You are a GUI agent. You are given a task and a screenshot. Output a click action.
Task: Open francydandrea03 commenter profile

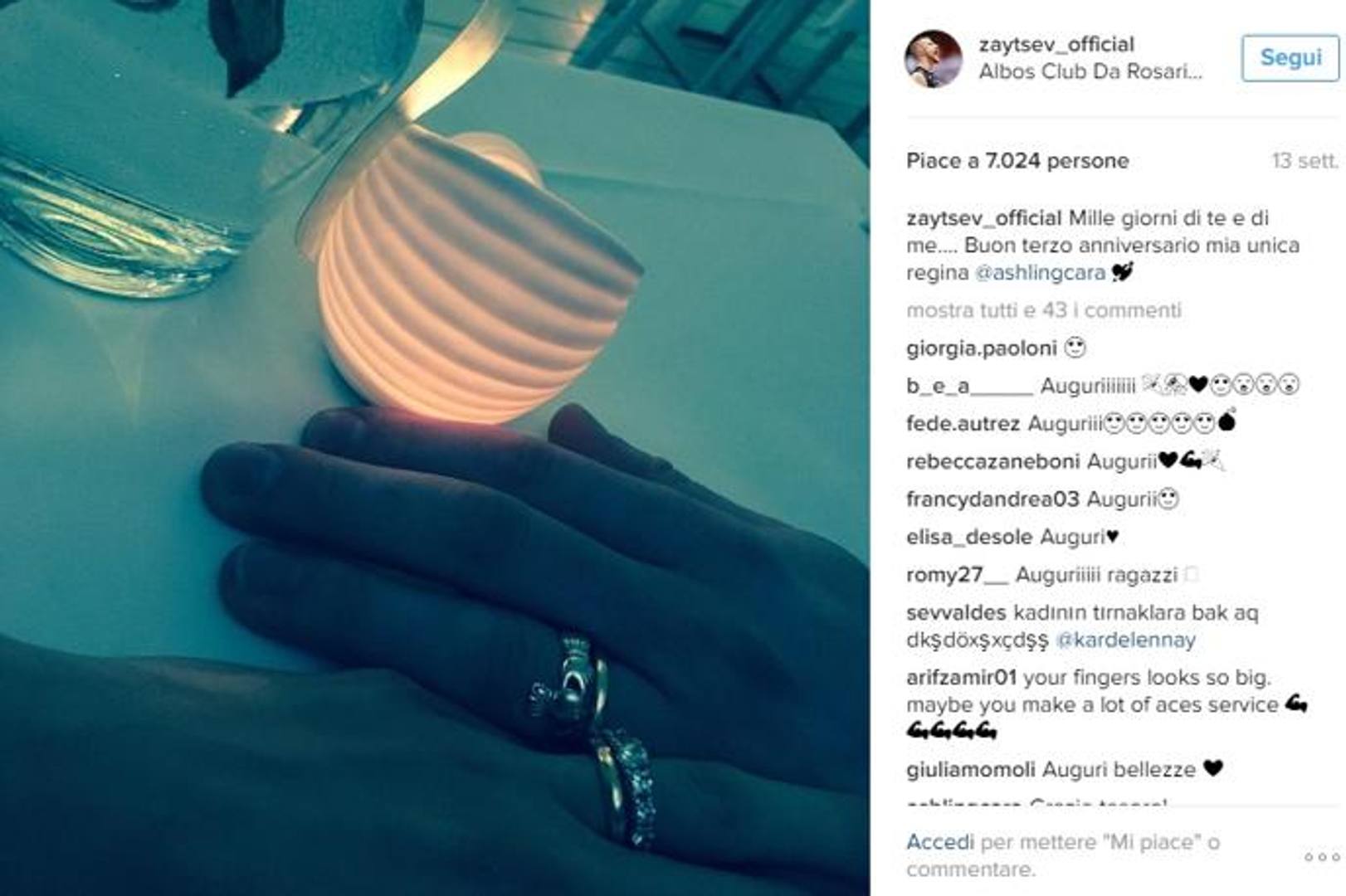point(992,499)
